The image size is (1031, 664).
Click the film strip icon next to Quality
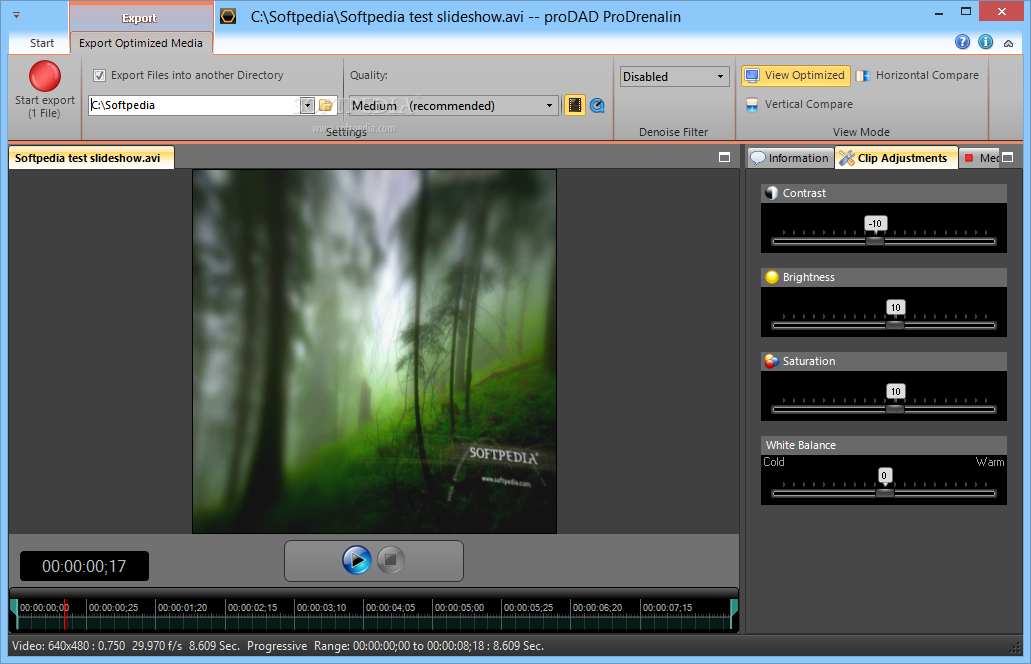tap(575, 105)
